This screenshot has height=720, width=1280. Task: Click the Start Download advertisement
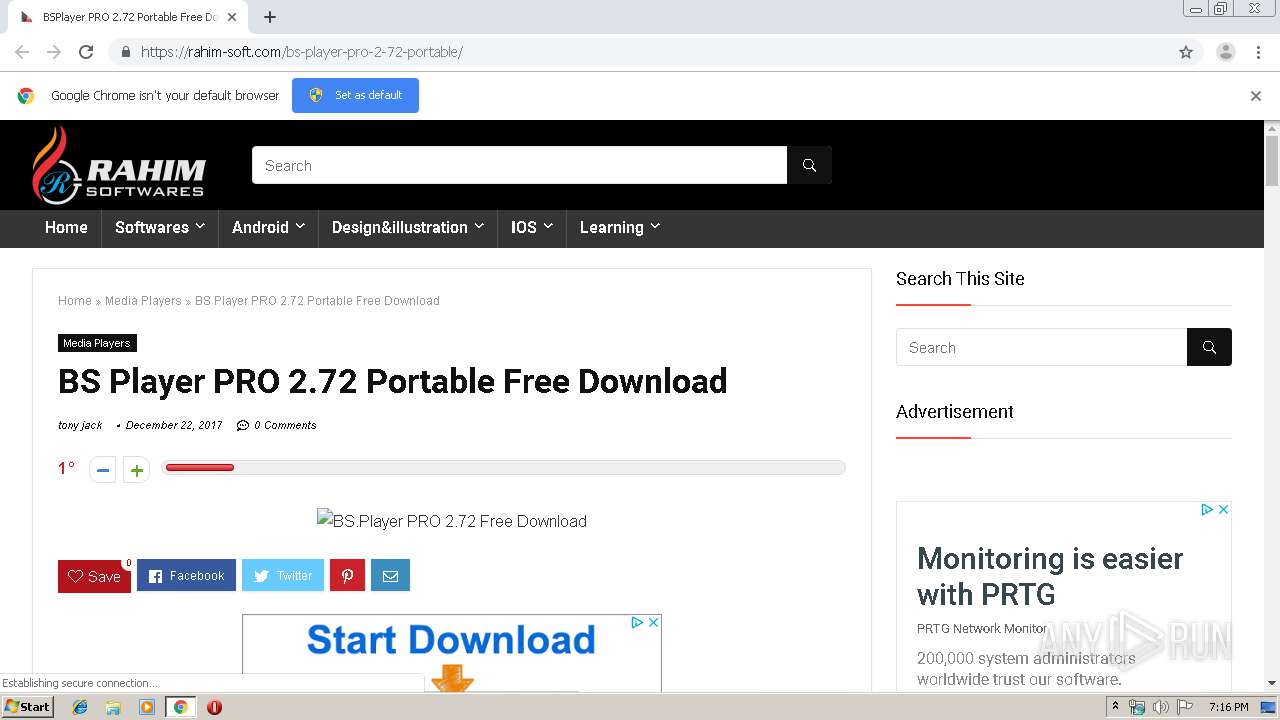click(x=451, y=652)
